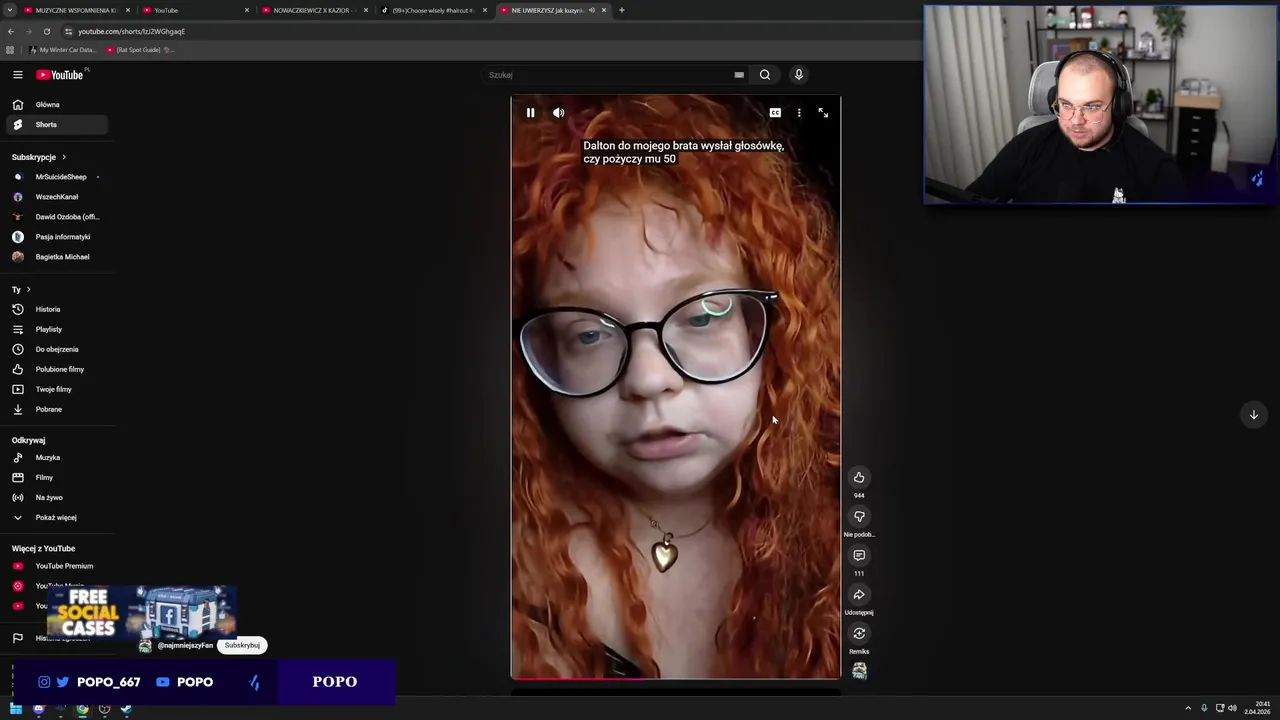Open the YouTube hamburger guide menu

pos(17,75)
